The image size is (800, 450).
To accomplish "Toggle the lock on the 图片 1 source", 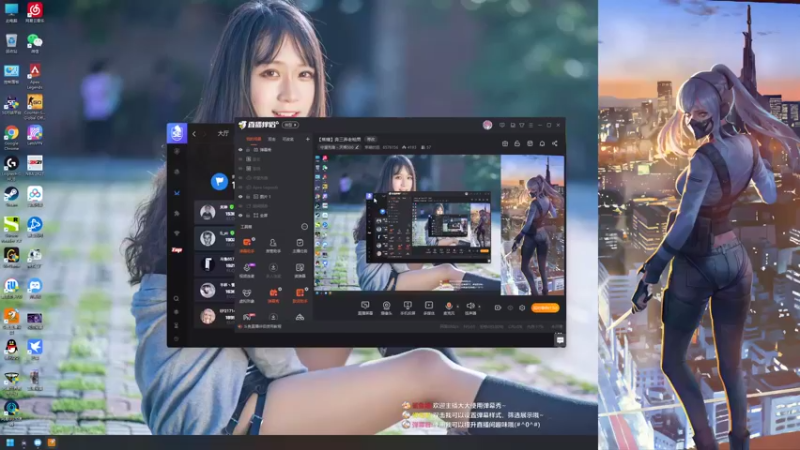I will tap(248, 196).
